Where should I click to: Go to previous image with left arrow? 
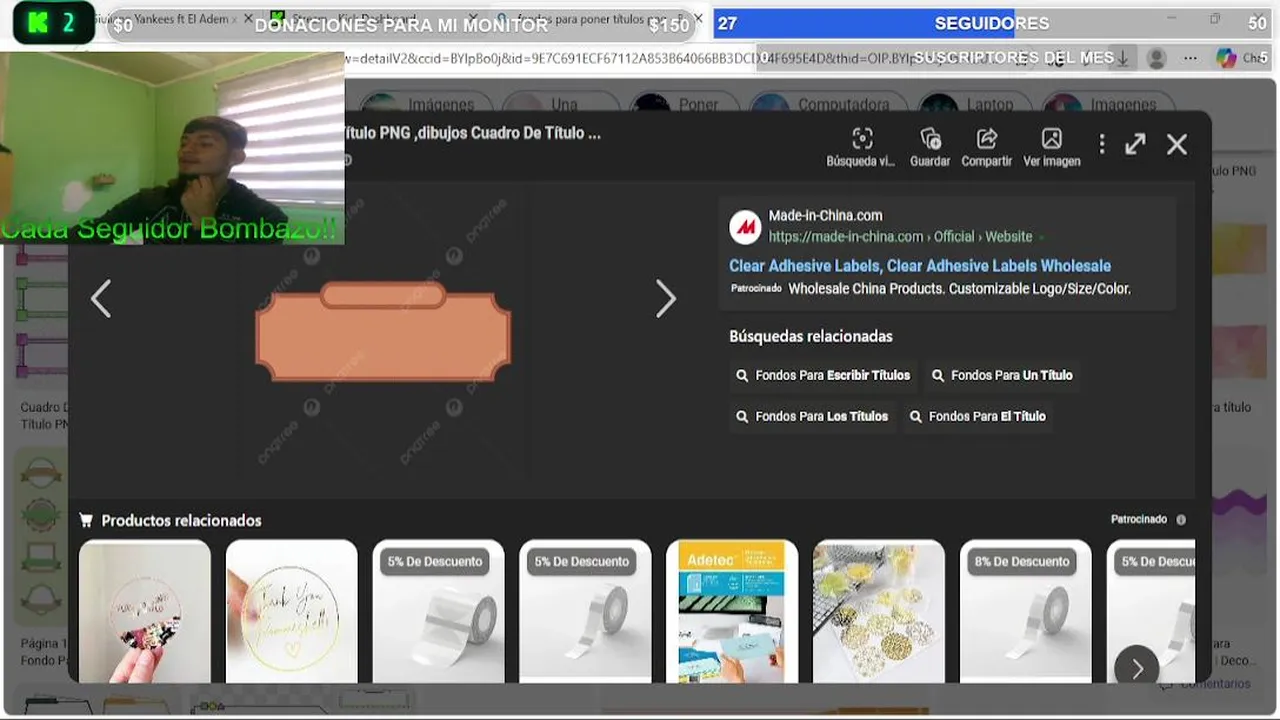pyautogui.click(x=100, y=298)
